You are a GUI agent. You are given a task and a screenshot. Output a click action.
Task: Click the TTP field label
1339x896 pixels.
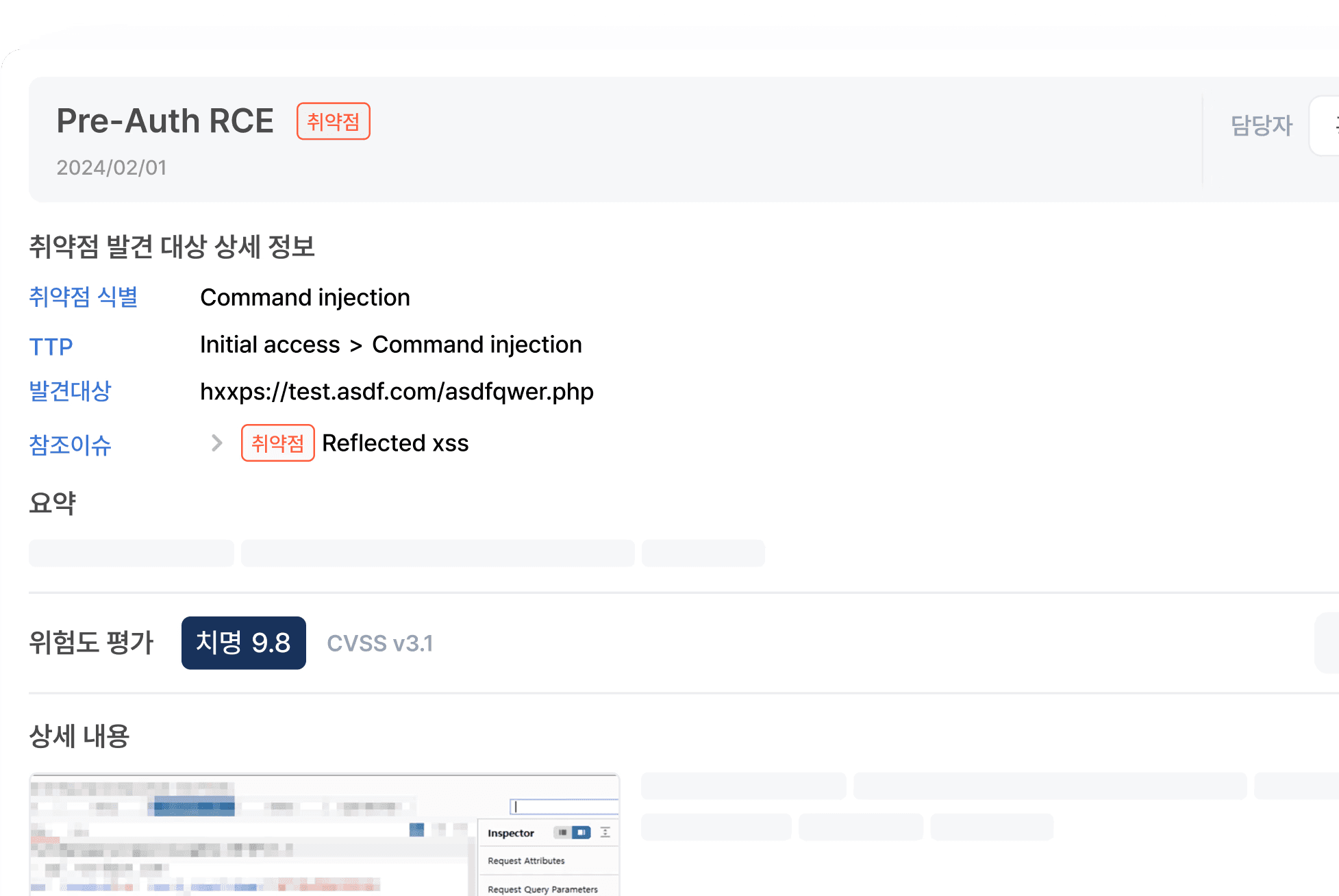pos(51,346)
